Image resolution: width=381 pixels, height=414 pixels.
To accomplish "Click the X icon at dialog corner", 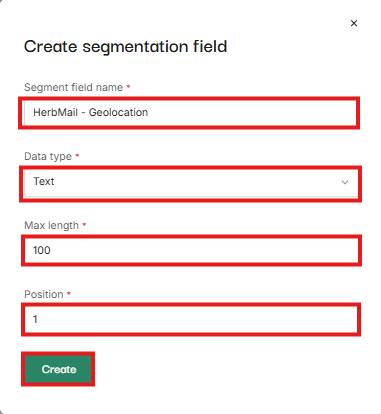I will pos(354,23).
